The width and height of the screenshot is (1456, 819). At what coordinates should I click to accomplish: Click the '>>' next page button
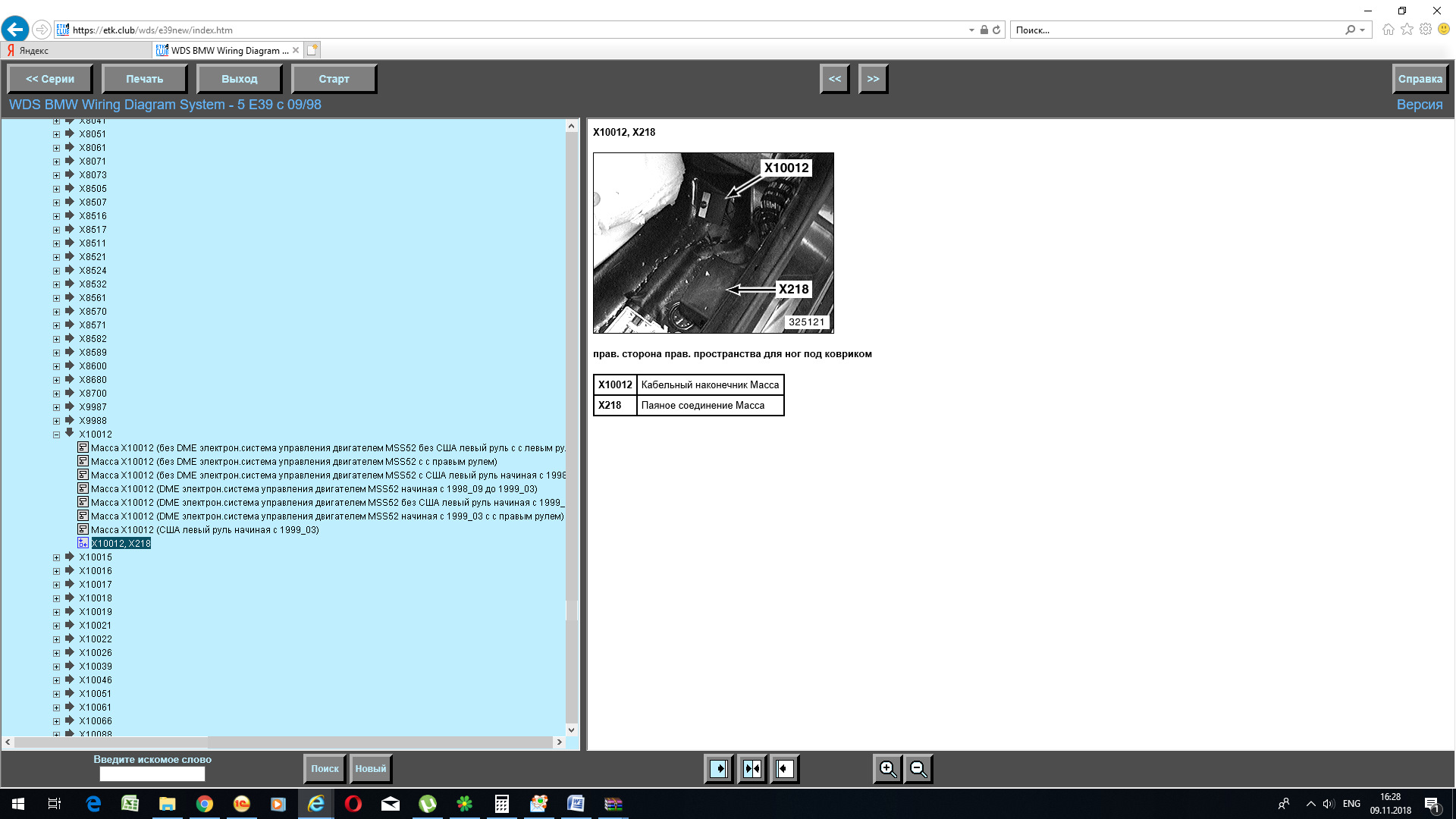click(873, 79)
